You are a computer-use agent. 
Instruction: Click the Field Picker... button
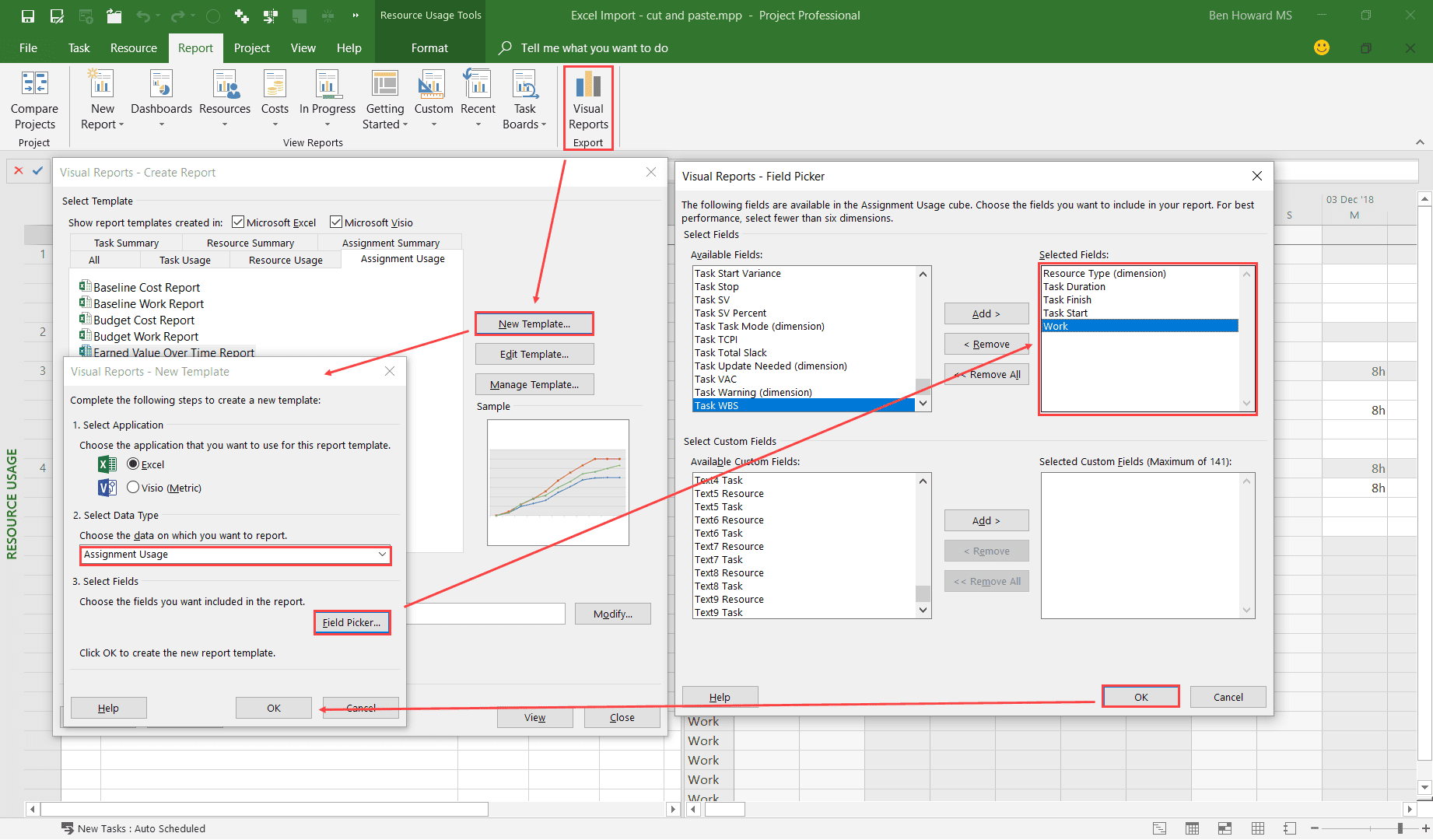(352, 622)
